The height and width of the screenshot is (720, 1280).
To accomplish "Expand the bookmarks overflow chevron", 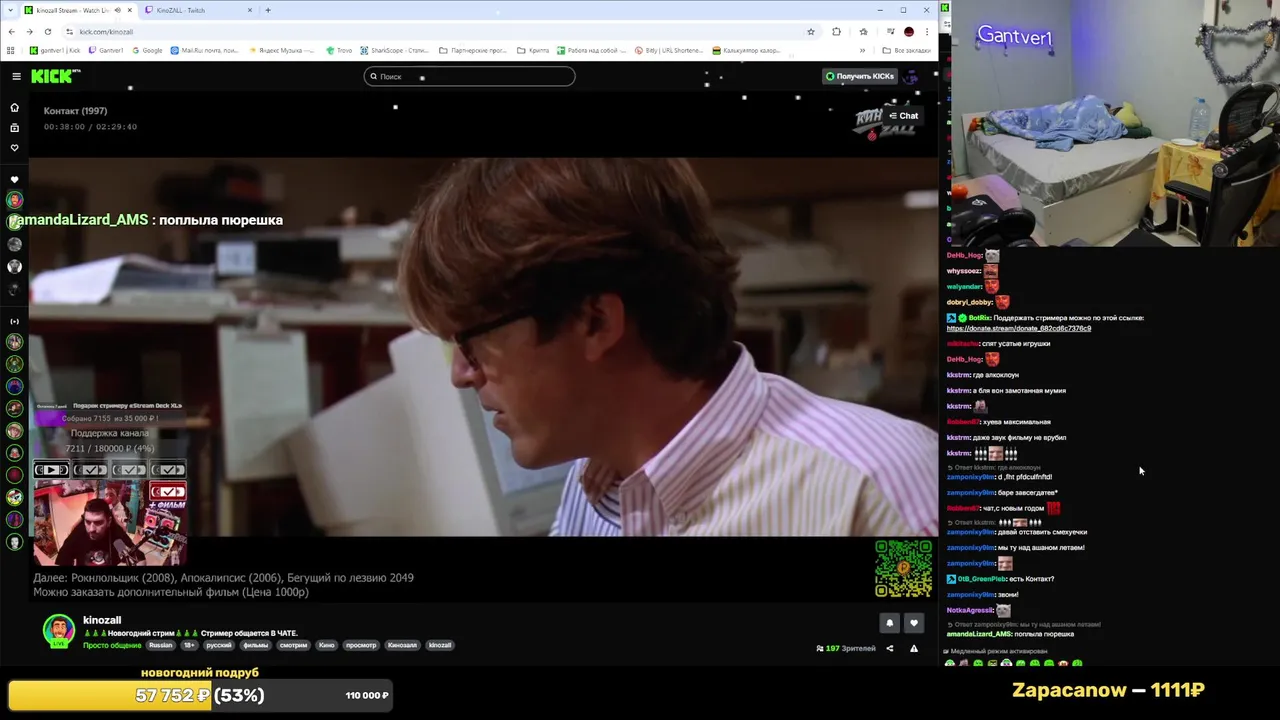I will (x=862, y=50).
